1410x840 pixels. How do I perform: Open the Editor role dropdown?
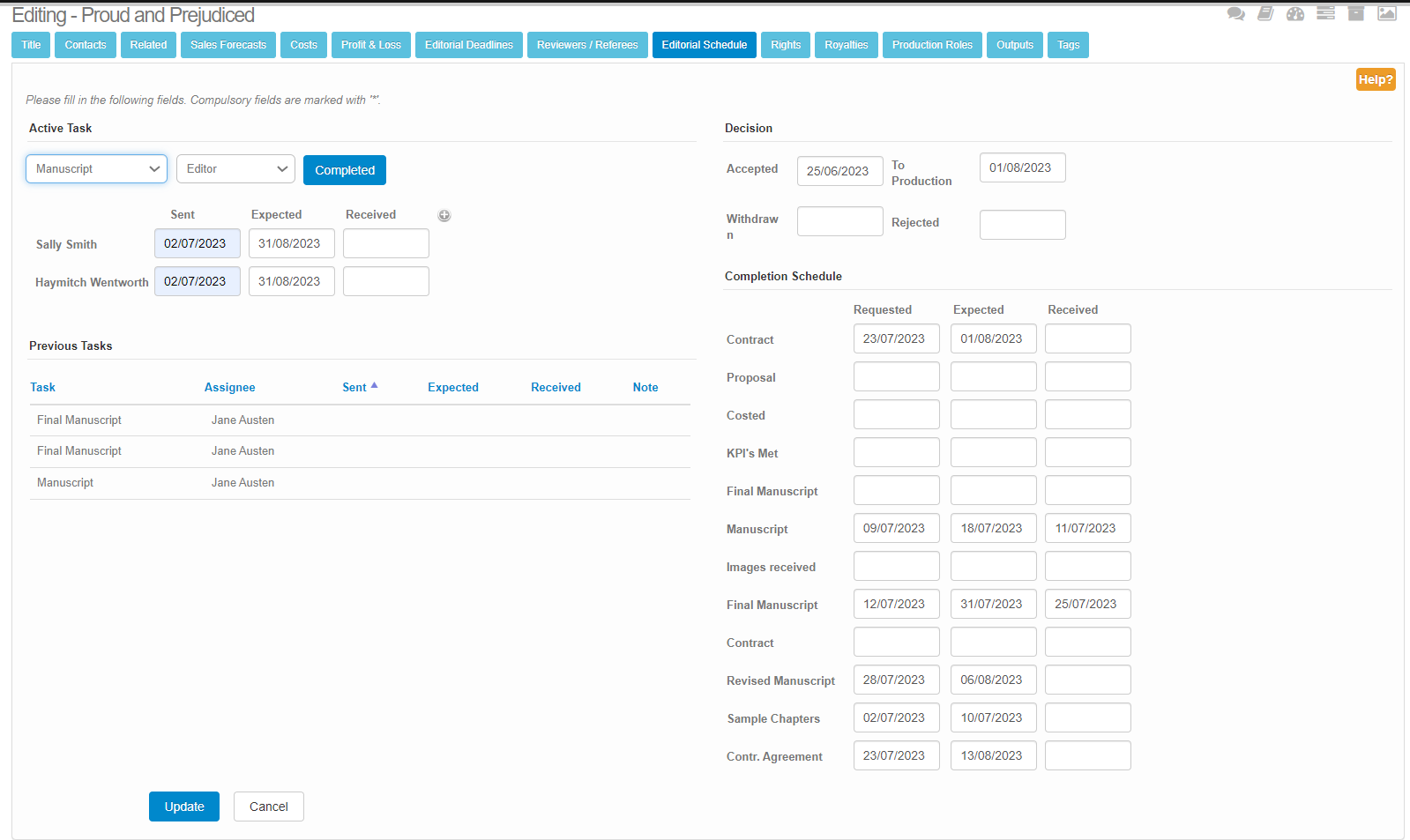[x=235, y=169]
